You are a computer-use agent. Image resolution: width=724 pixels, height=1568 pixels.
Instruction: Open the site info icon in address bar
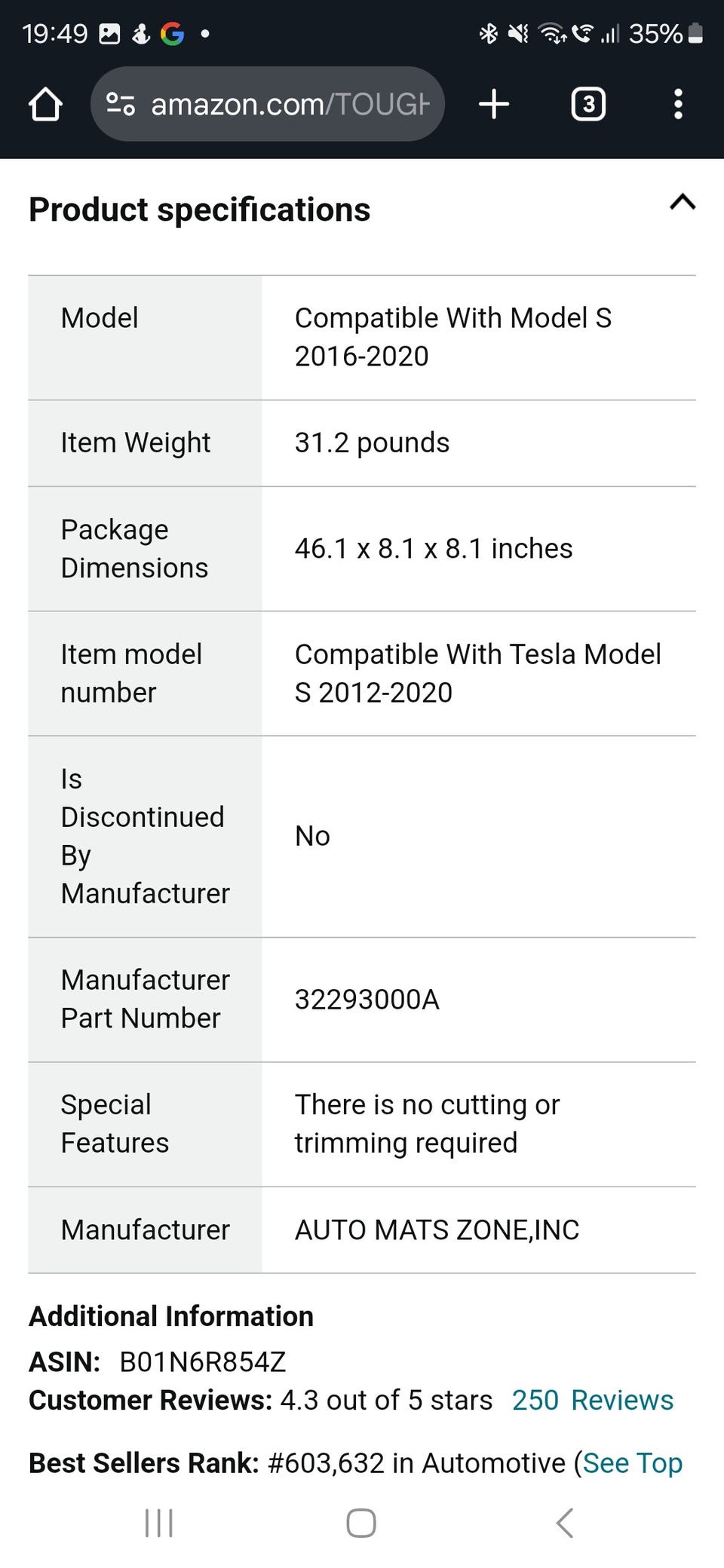121,104
